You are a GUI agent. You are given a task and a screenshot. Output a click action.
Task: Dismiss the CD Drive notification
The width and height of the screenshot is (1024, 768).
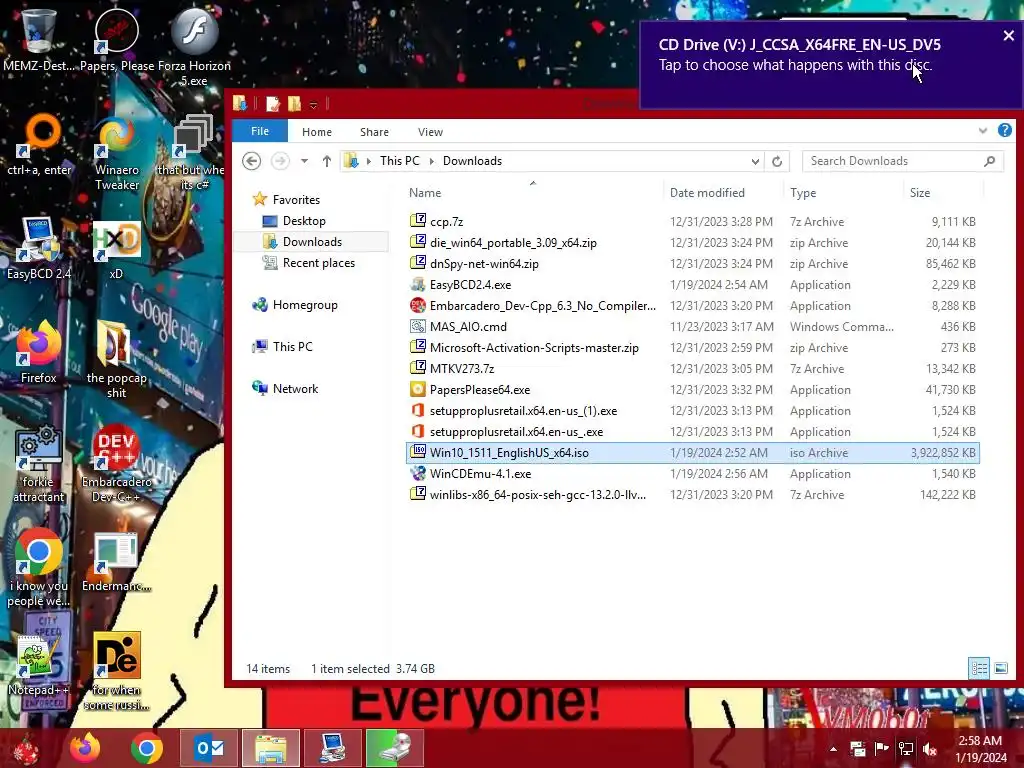pyautogui.click(x=1008, y=36)
